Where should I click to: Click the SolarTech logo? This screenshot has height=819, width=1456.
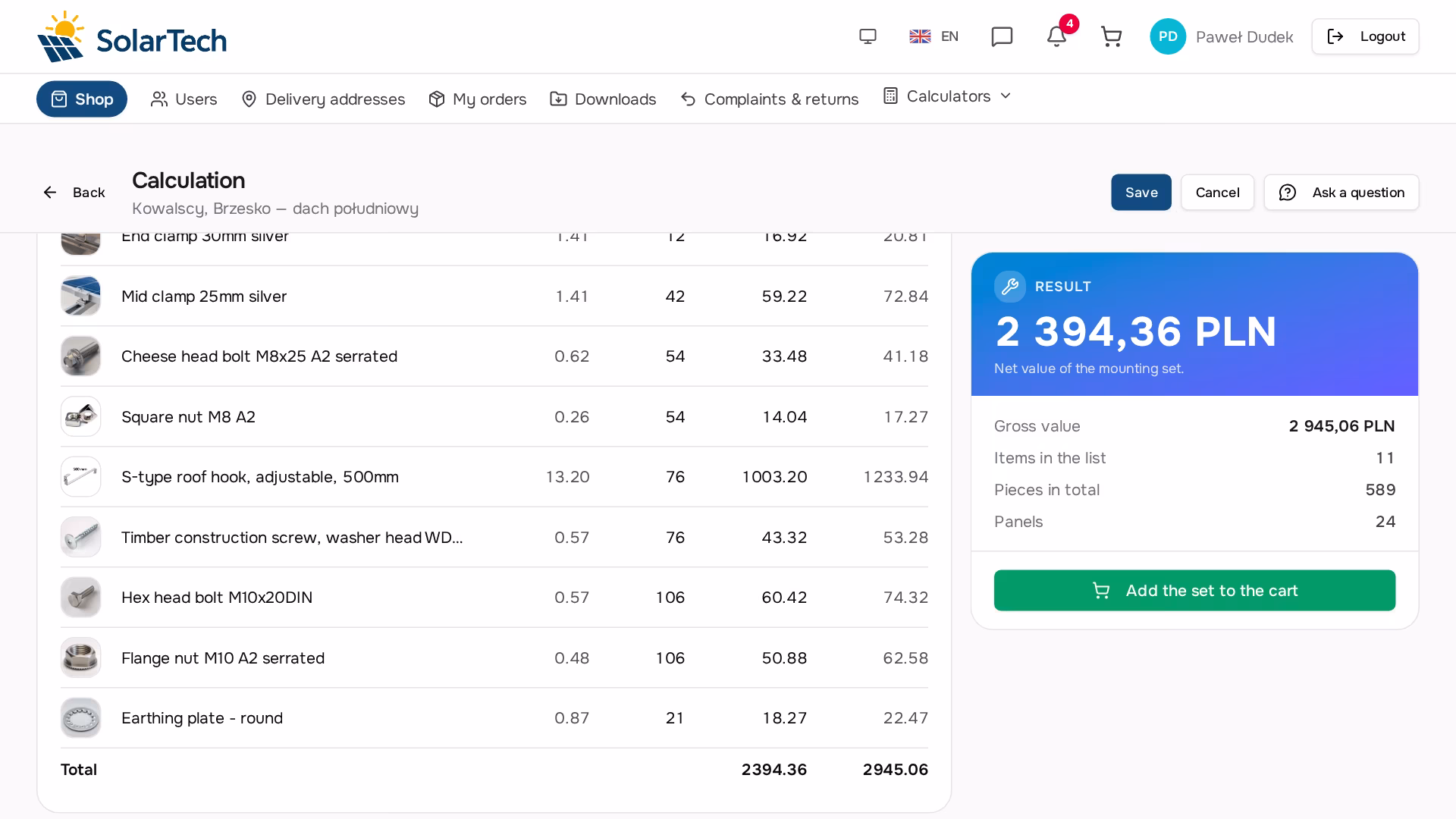(132, 36)
